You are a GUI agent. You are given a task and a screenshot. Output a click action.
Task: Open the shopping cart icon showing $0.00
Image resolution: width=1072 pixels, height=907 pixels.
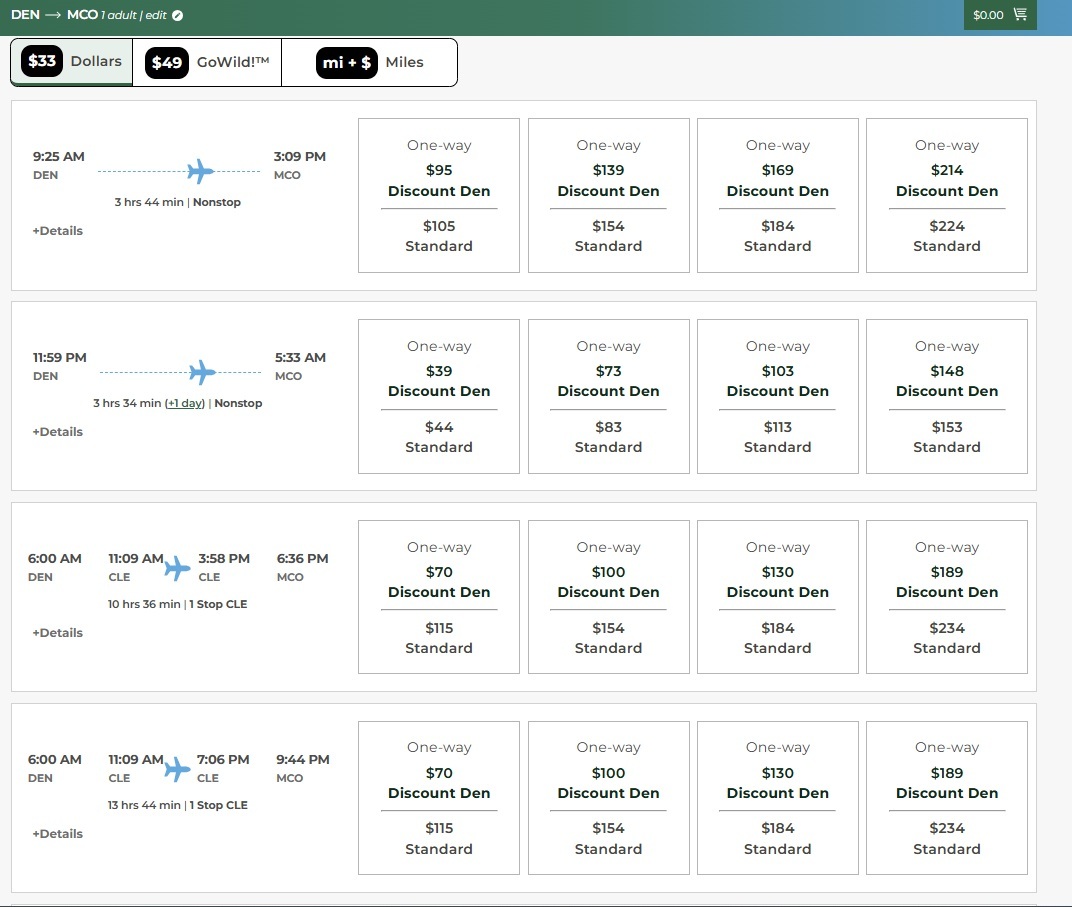click(1019, 15)
